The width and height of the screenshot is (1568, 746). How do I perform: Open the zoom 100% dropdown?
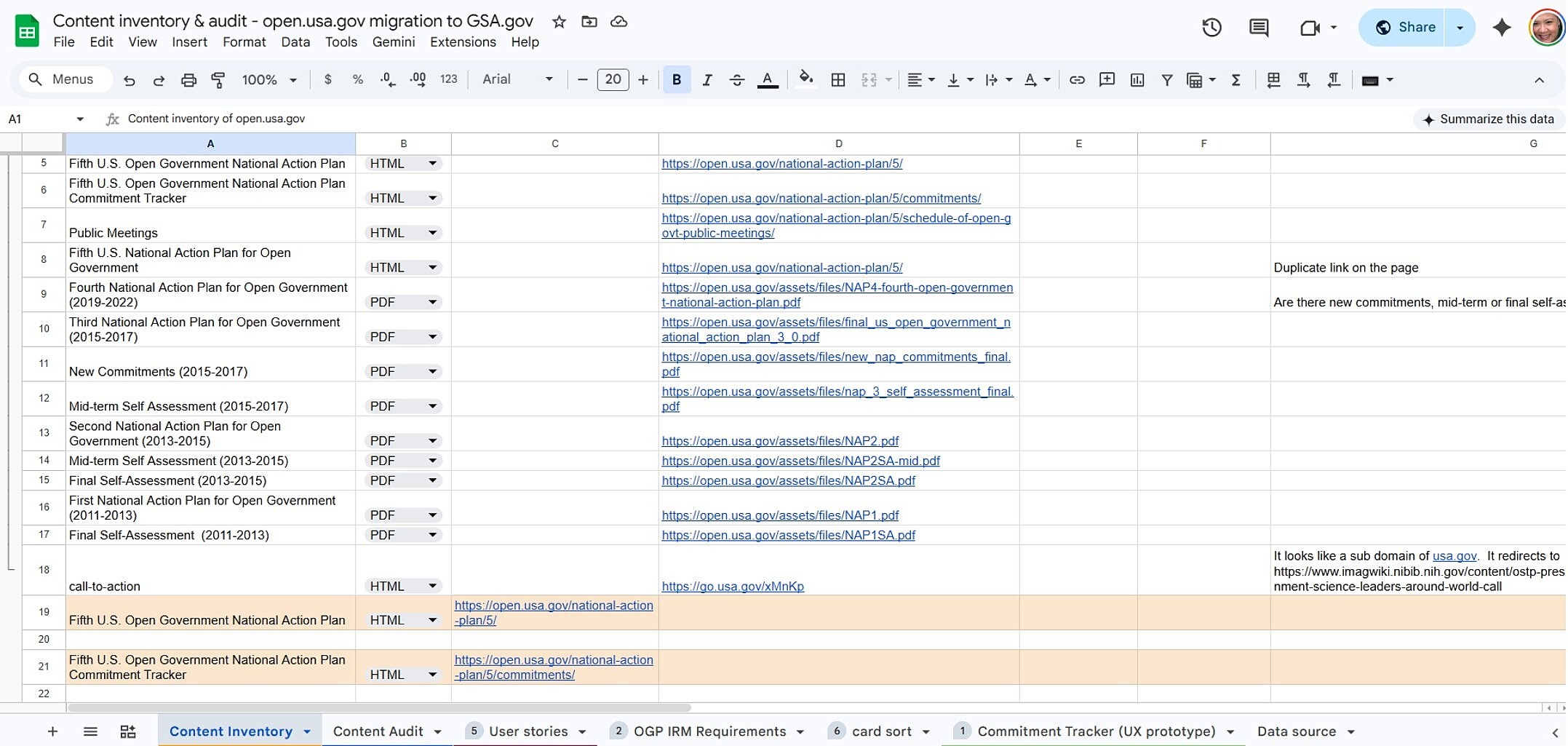(269, 80)
